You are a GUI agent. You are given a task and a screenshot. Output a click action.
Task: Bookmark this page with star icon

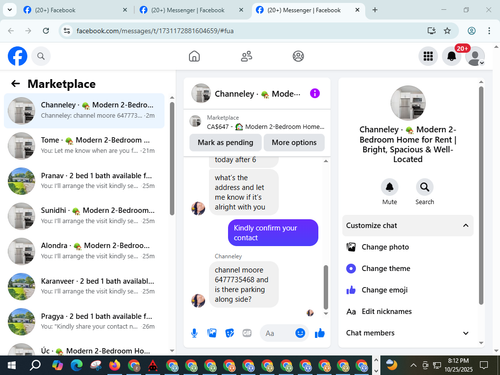click(447, 31)
